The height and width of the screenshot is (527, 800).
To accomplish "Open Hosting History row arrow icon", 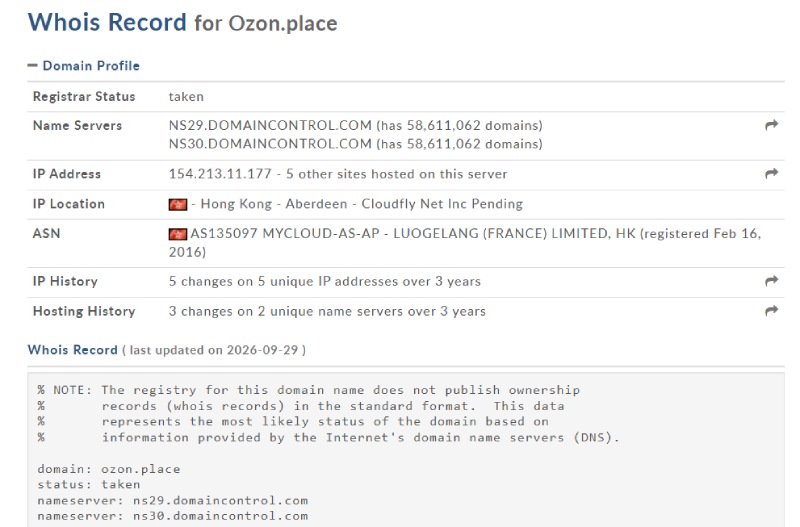I will coord(771,310).
